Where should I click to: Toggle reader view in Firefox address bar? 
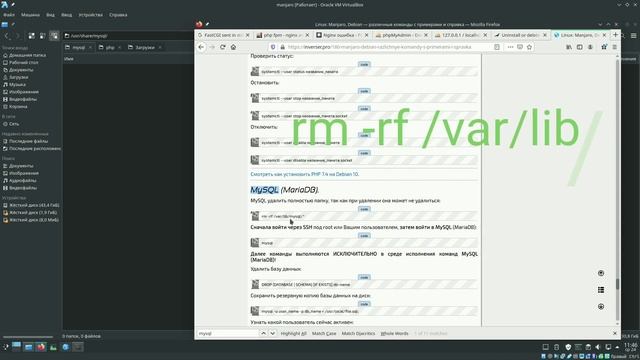pyautogui.click(x=497, y=47)
